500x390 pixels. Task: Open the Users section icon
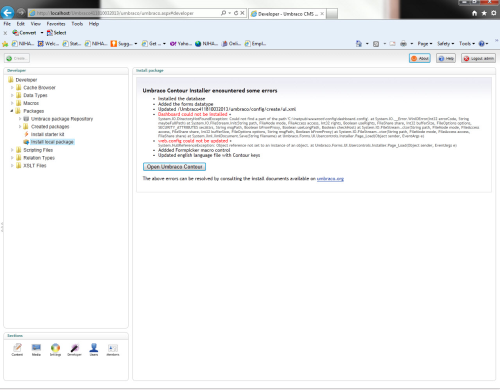pos(94,348)
